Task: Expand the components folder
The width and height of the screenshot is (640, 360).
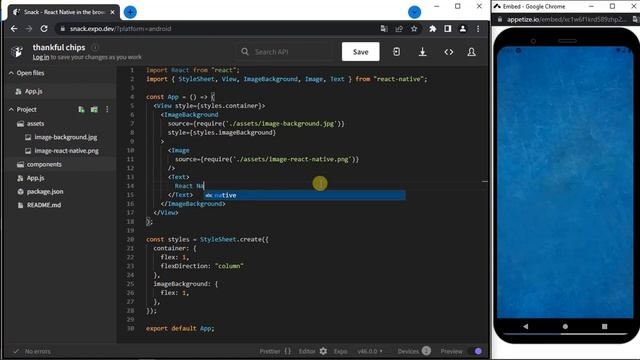Action: 39,164
